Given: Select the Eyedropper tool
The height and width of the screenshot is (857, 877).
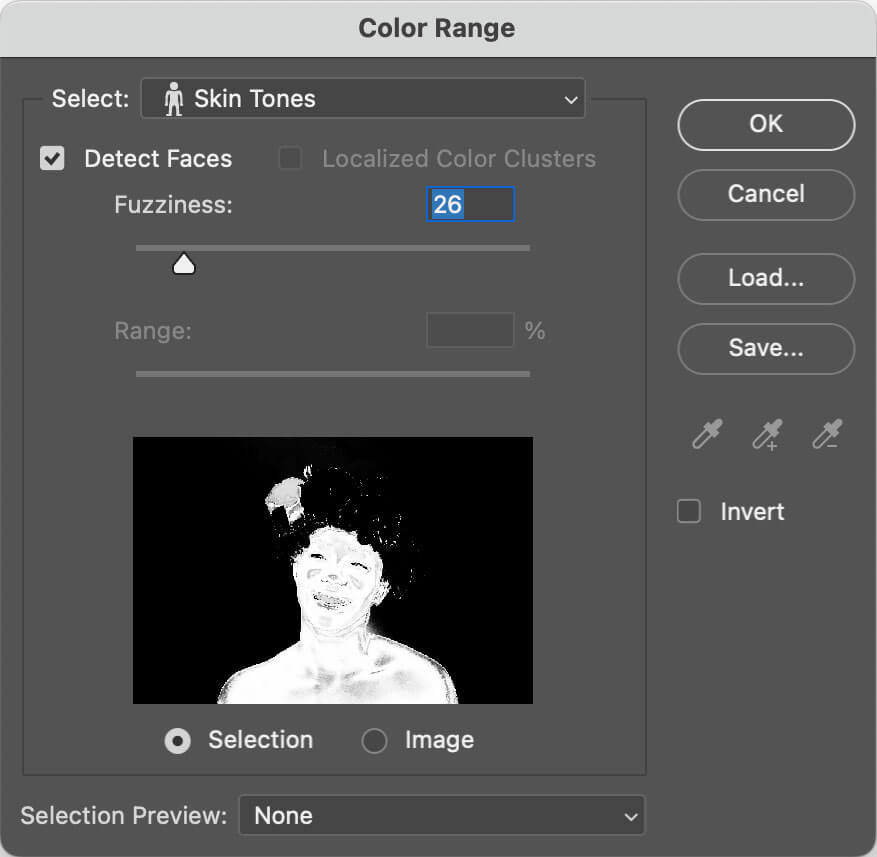Looking at the screenshot, I should pyautogui.click(x=707, y=435).
